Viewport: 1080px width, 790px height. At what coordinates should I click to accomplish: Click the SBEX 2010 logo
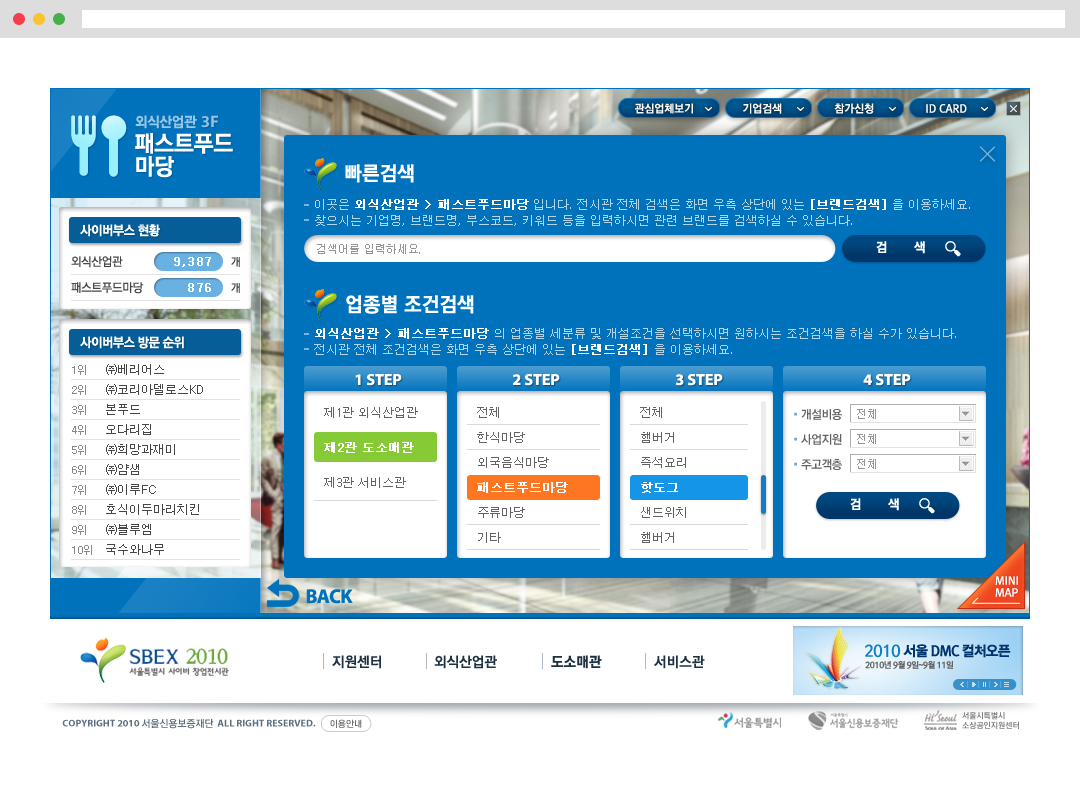coord(154,660)
